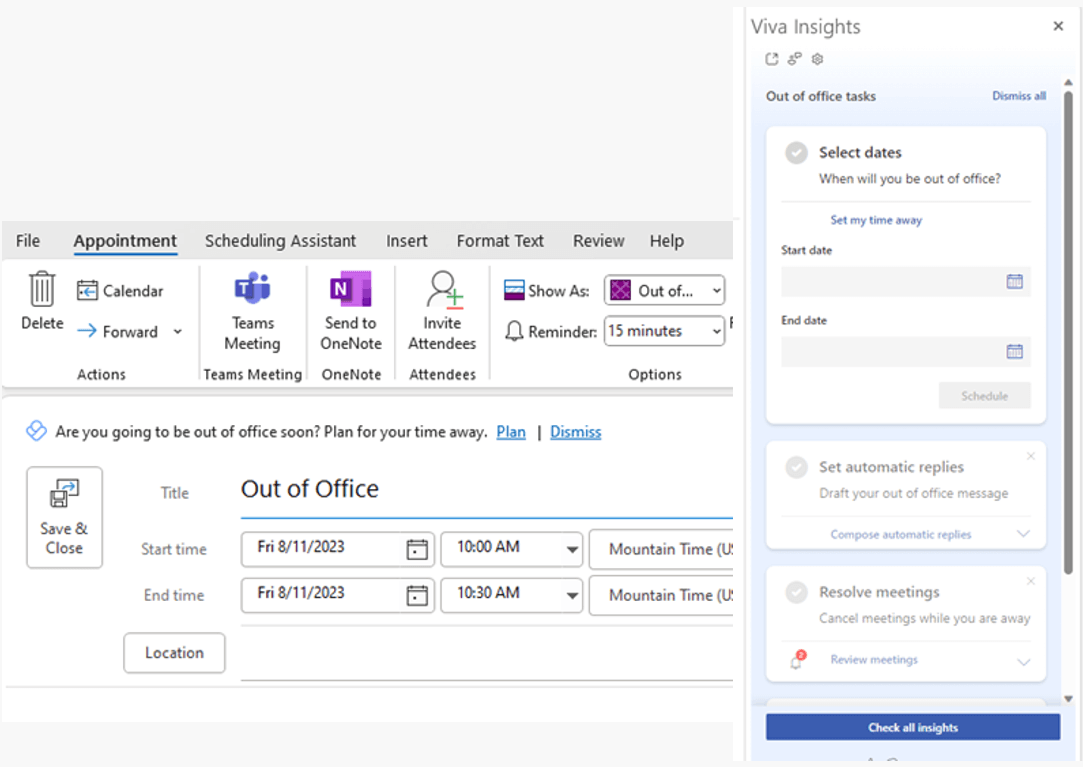
Task: Click the Viva Insights scrollbar down arrow
Action: pyautogui.click(x=1068, y=699)
